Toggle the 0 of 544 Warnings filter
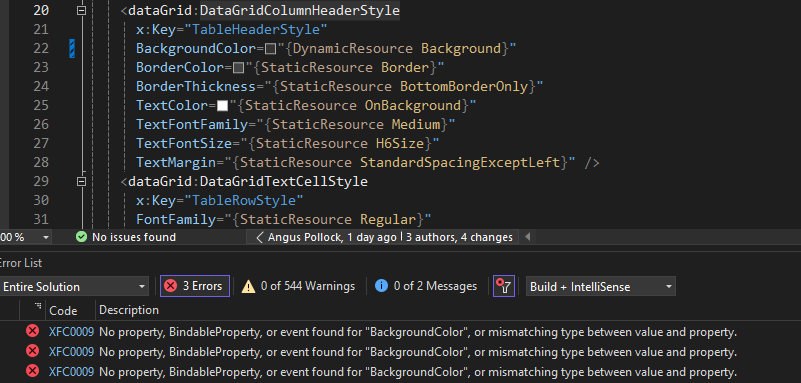Image resolution: width=801 pixels, height=383 pixels. (298, 286)
